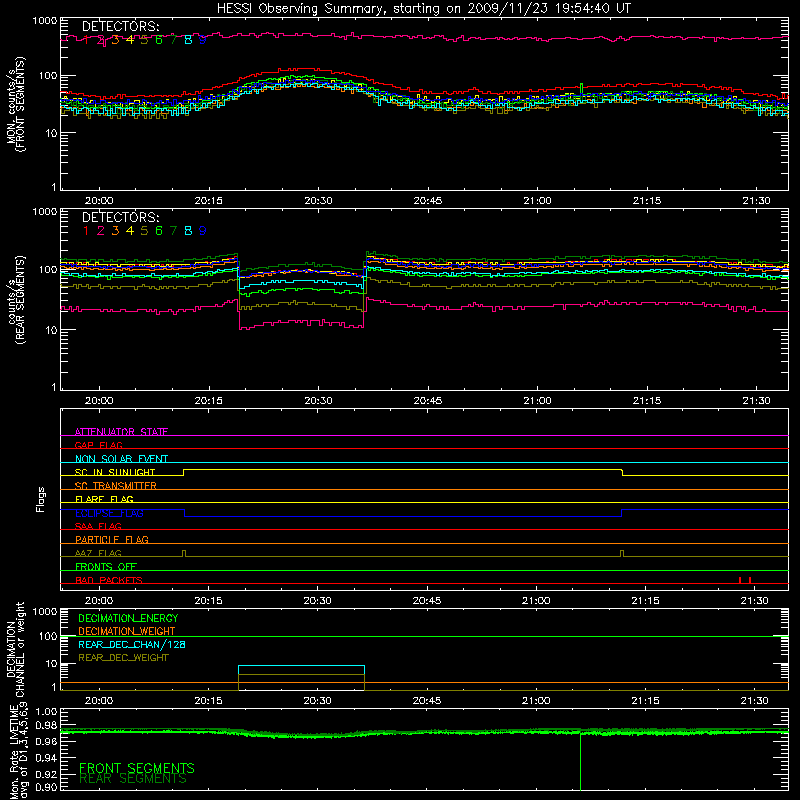This screenshot has height=800, width=800.
Task: Click the SAA FLAG label
Action: click(98, 526)
